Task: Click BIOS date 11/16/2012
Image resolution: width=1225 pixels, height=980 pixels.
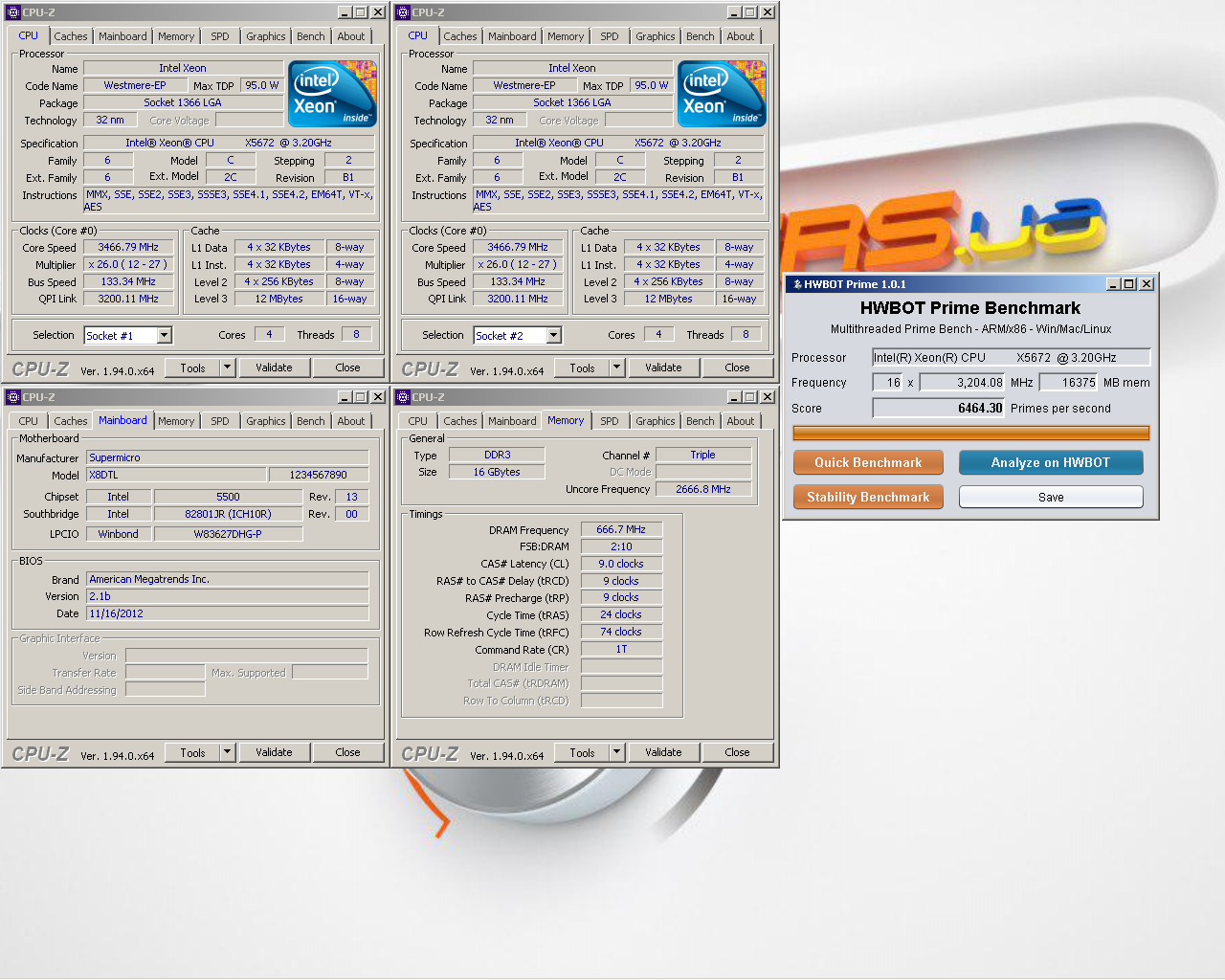Action: (228, 613)
